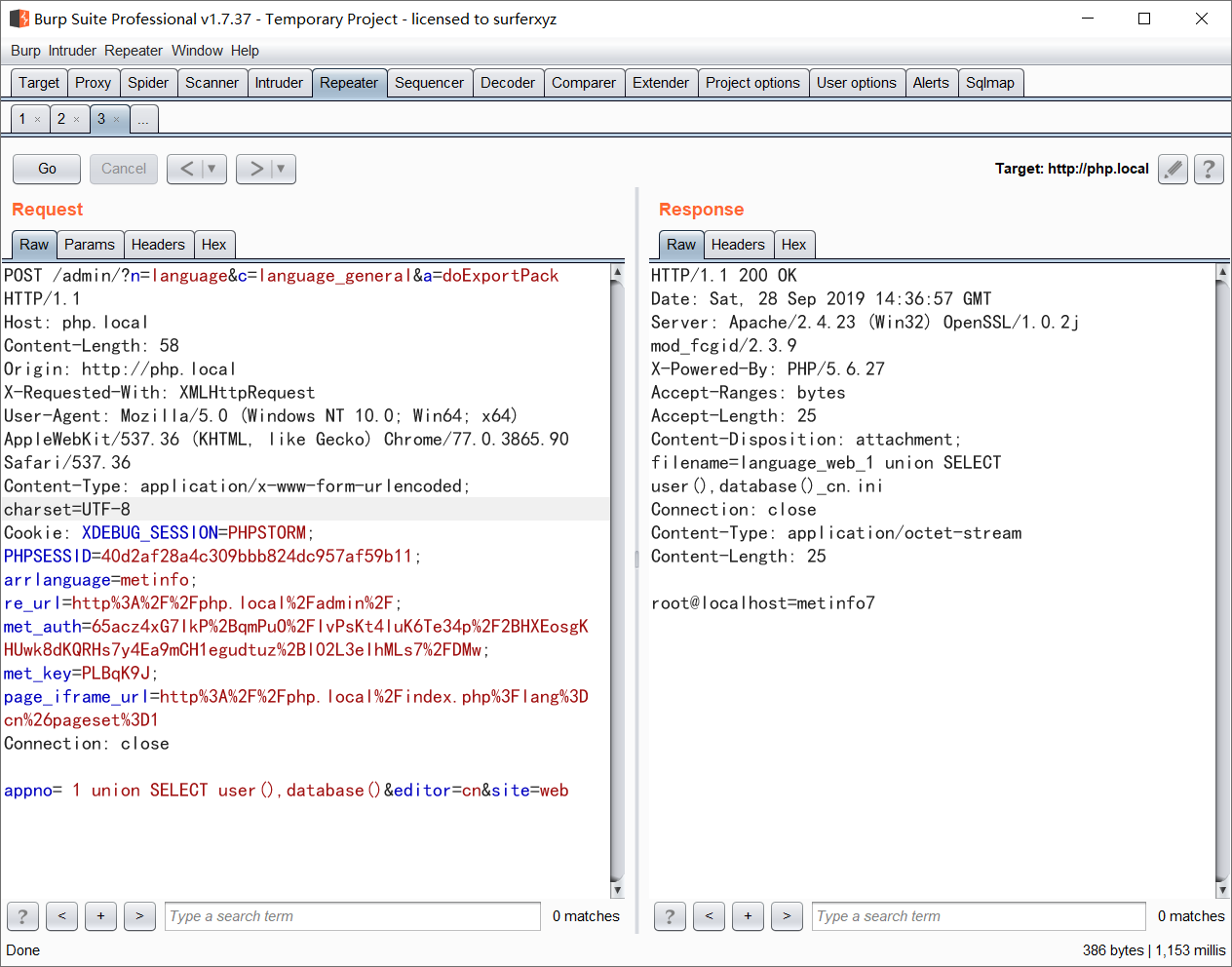Screen dimensions: 1232x967
Task: Add new Repeater tab with ellipsis
Action: tap(143, 120)
